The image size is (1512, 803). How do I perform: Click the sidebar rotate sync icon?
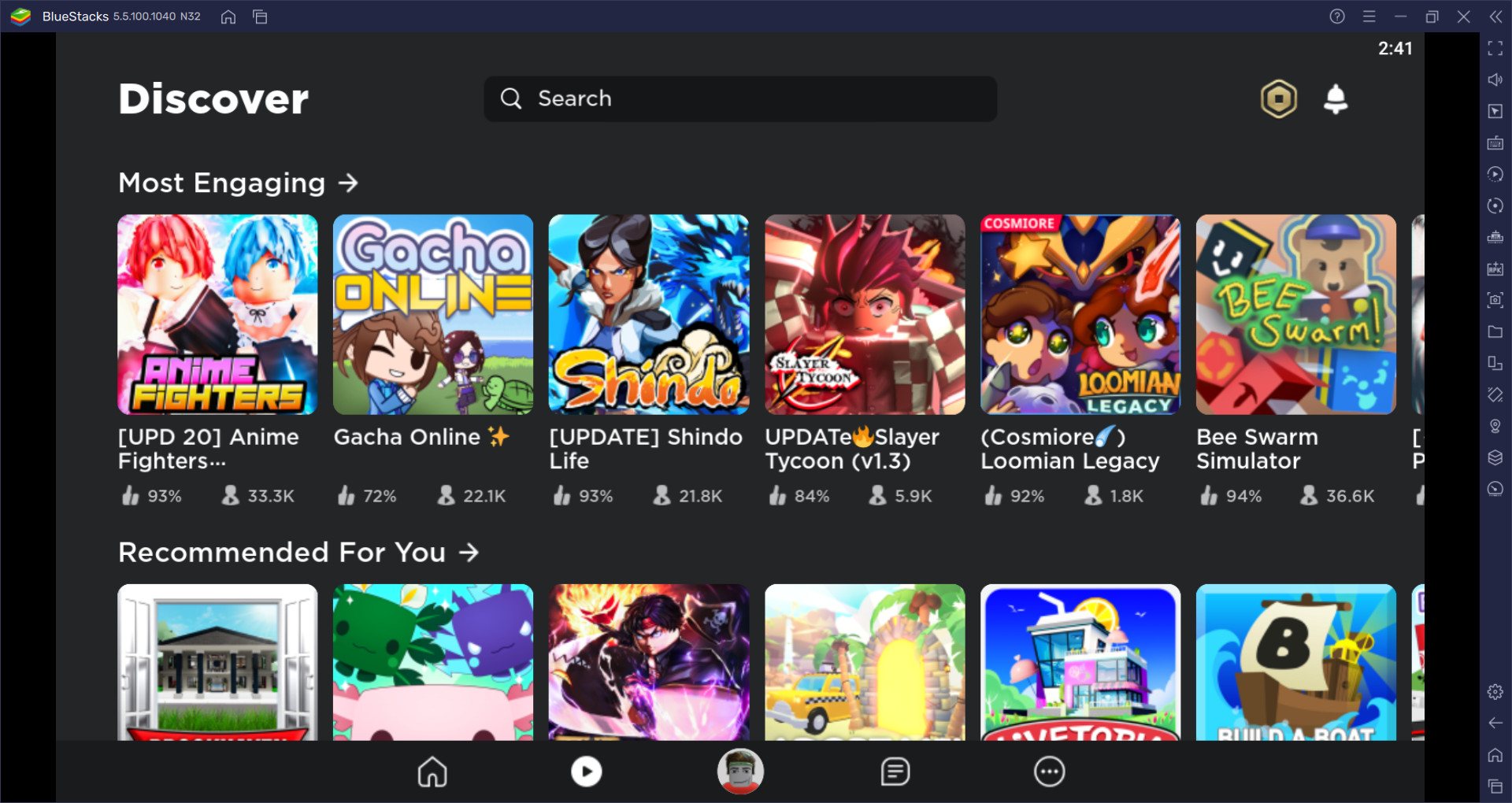point(1495,205)
